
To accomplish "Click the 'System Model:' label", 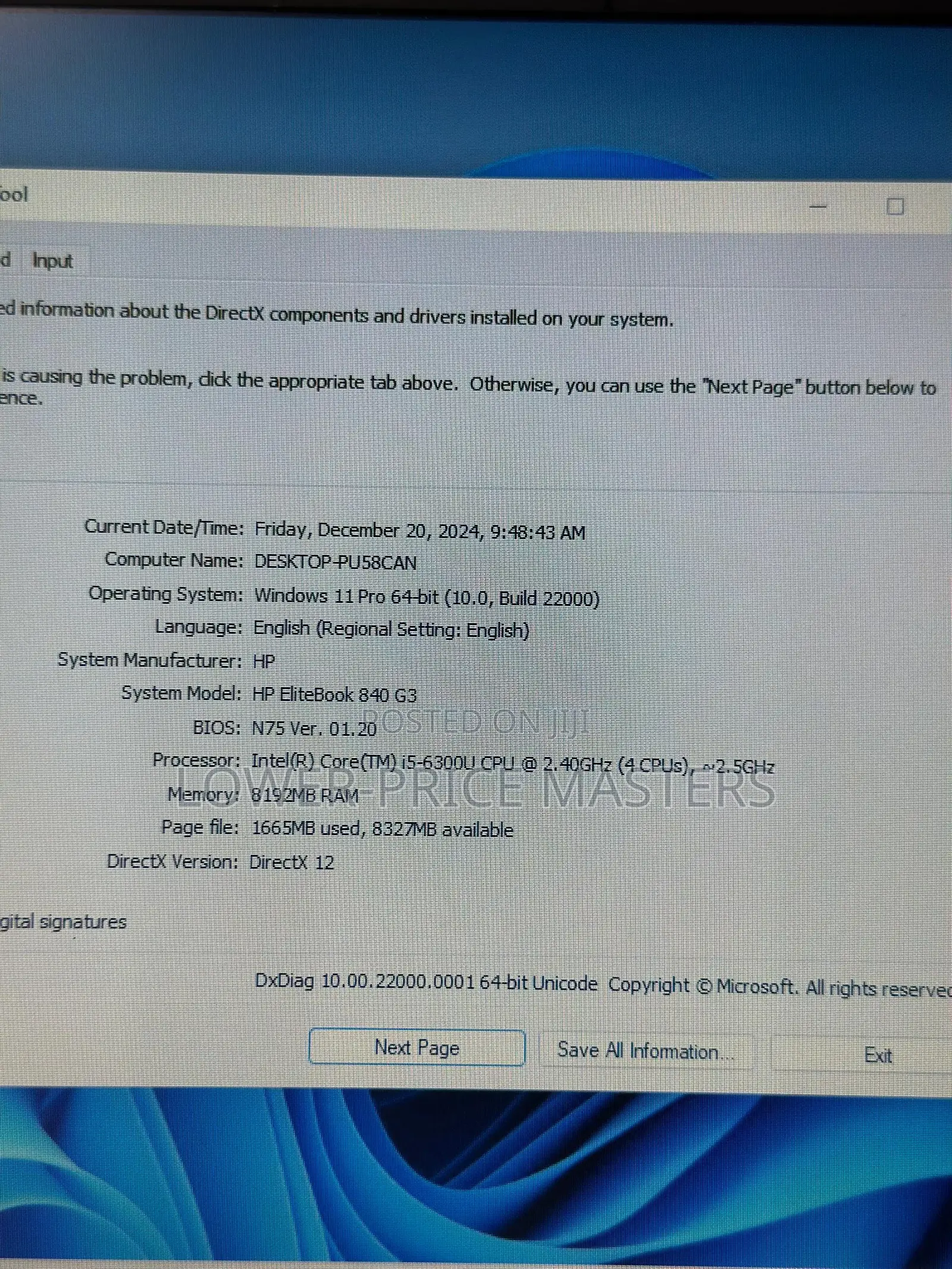I will tap(181, 693).
